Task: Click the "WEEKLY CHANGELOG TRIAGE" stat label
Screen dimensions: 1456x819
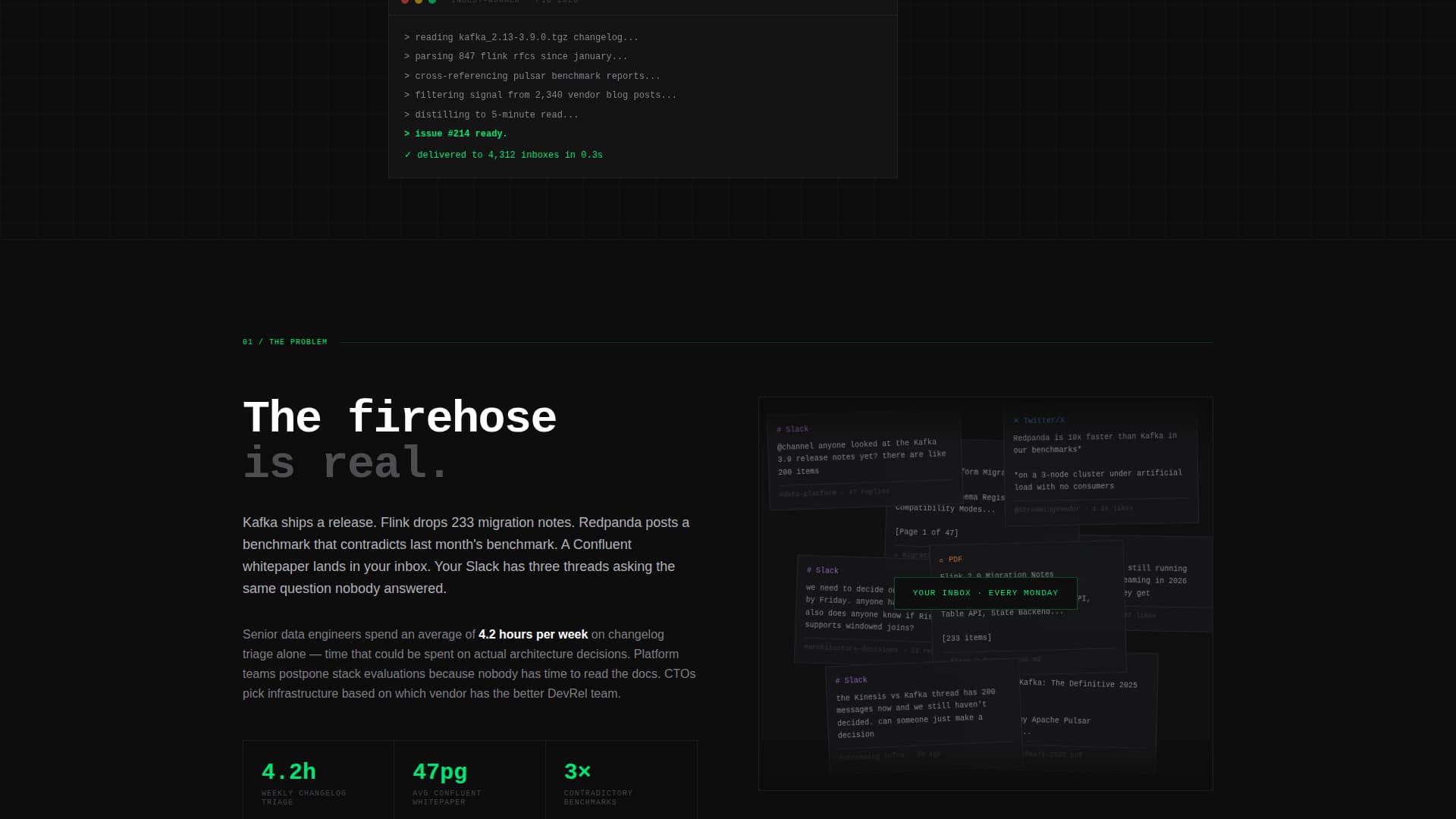Action: (x=303, y=798)
